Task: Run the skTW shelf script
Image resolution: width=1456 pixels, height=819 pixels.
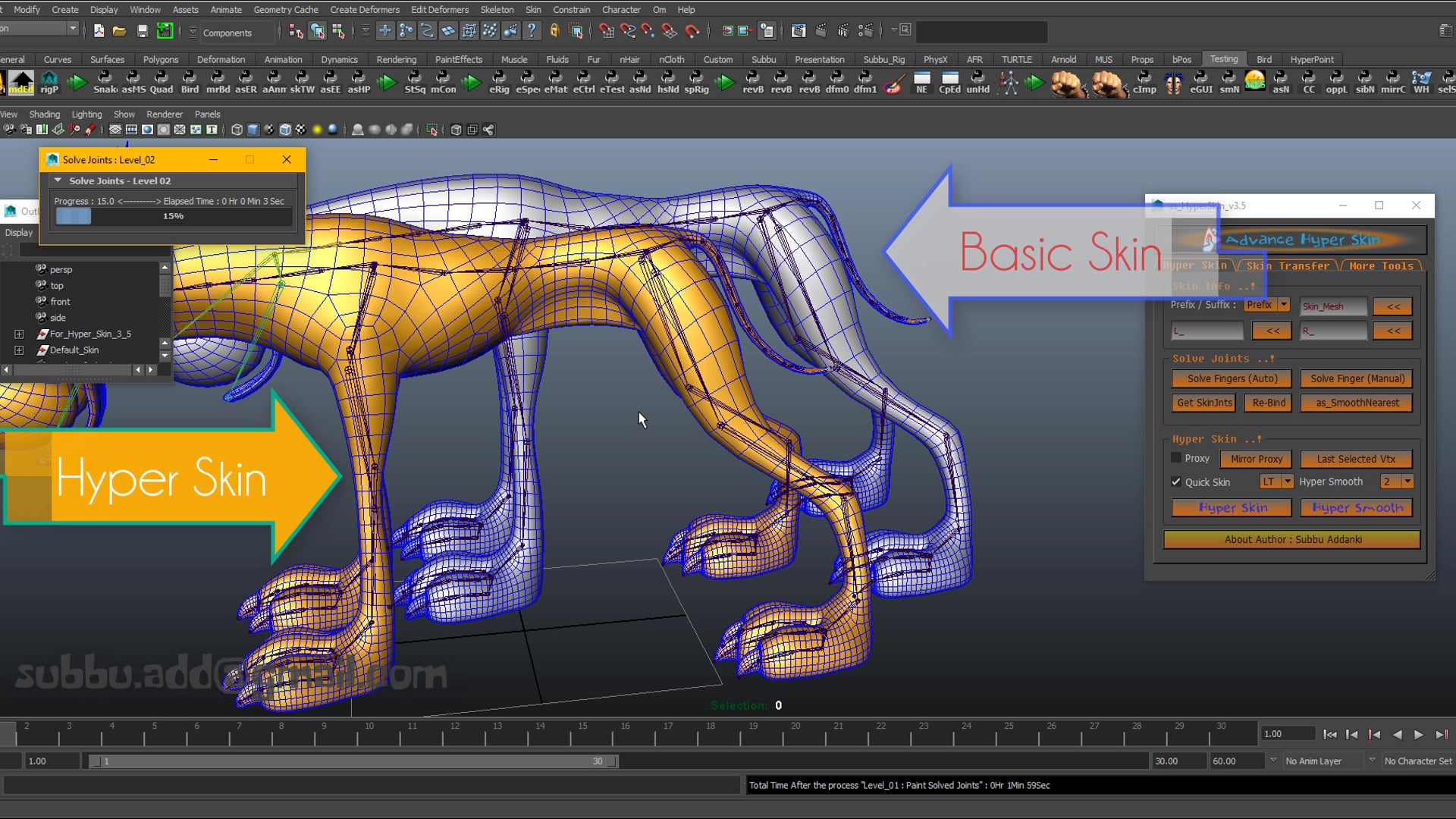Action: point(302,82)
